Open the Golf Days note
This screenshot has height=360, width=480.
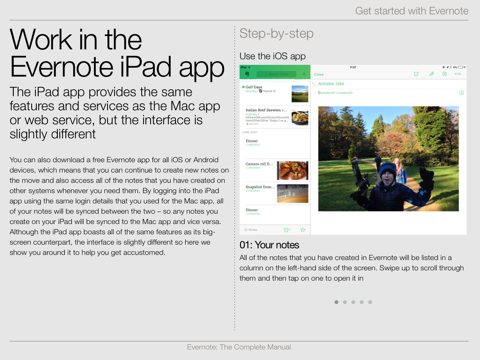275,94
